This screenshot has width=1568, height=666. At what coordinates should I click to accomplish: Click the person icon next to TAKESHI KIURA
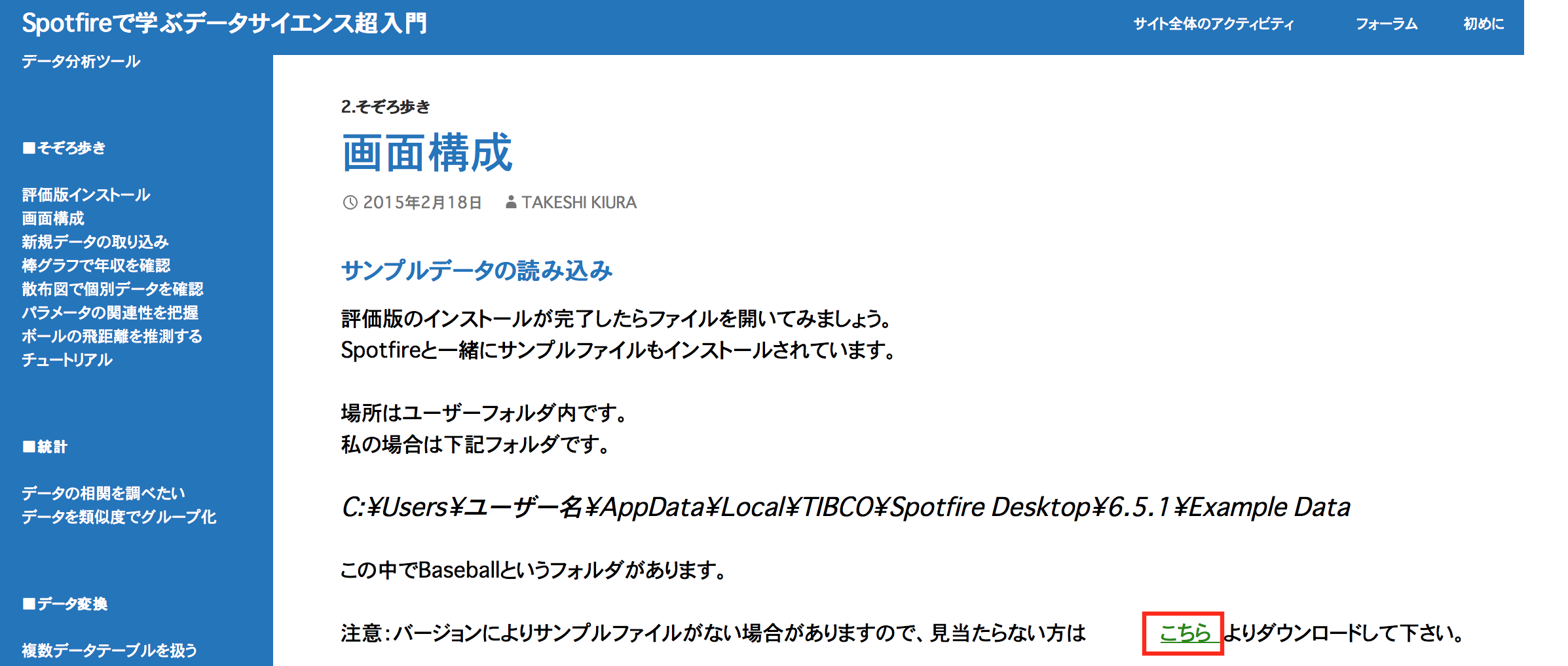[510, 203]
